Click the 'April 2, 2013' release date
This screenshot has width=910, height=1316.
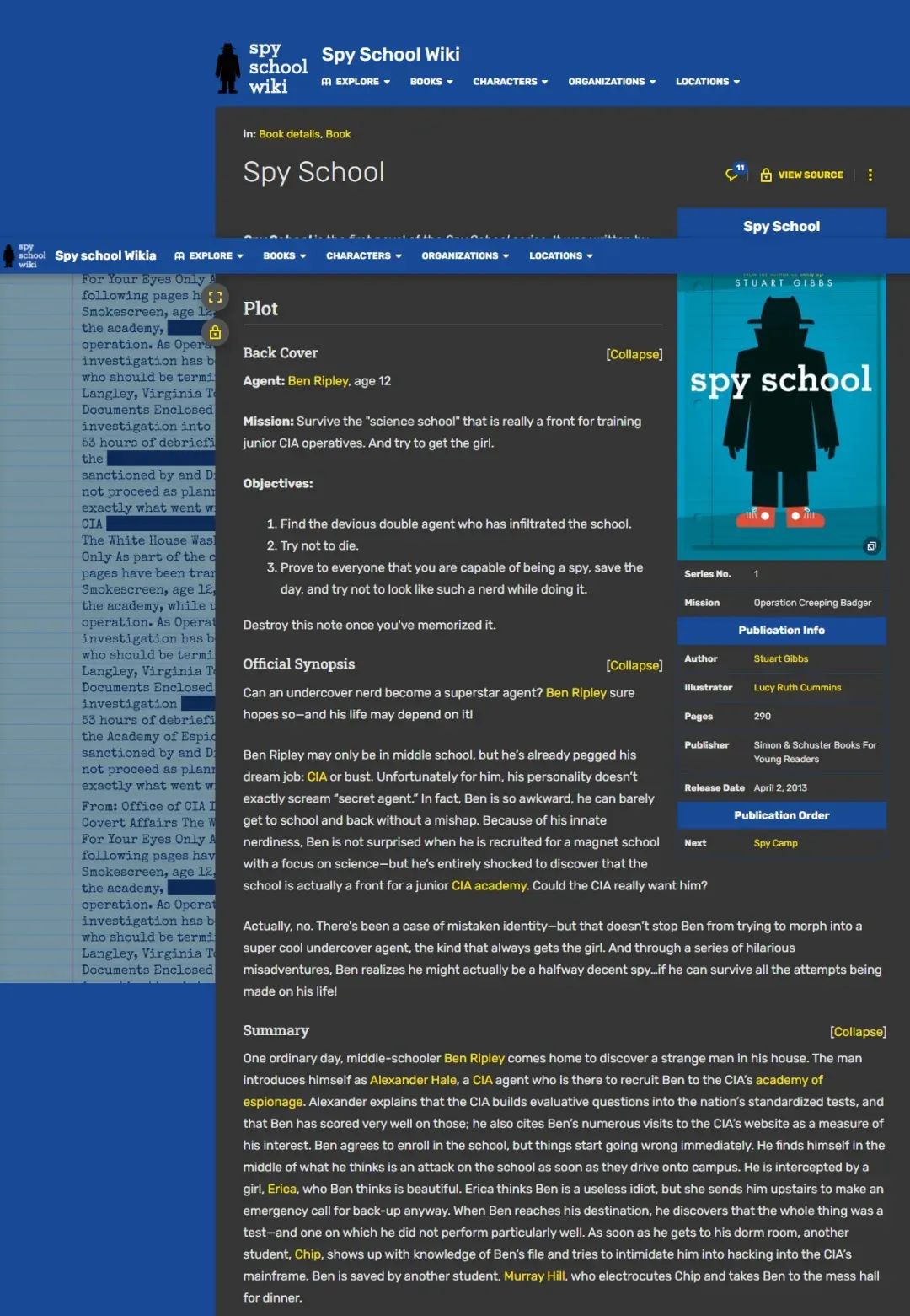(x=780, y=788)
